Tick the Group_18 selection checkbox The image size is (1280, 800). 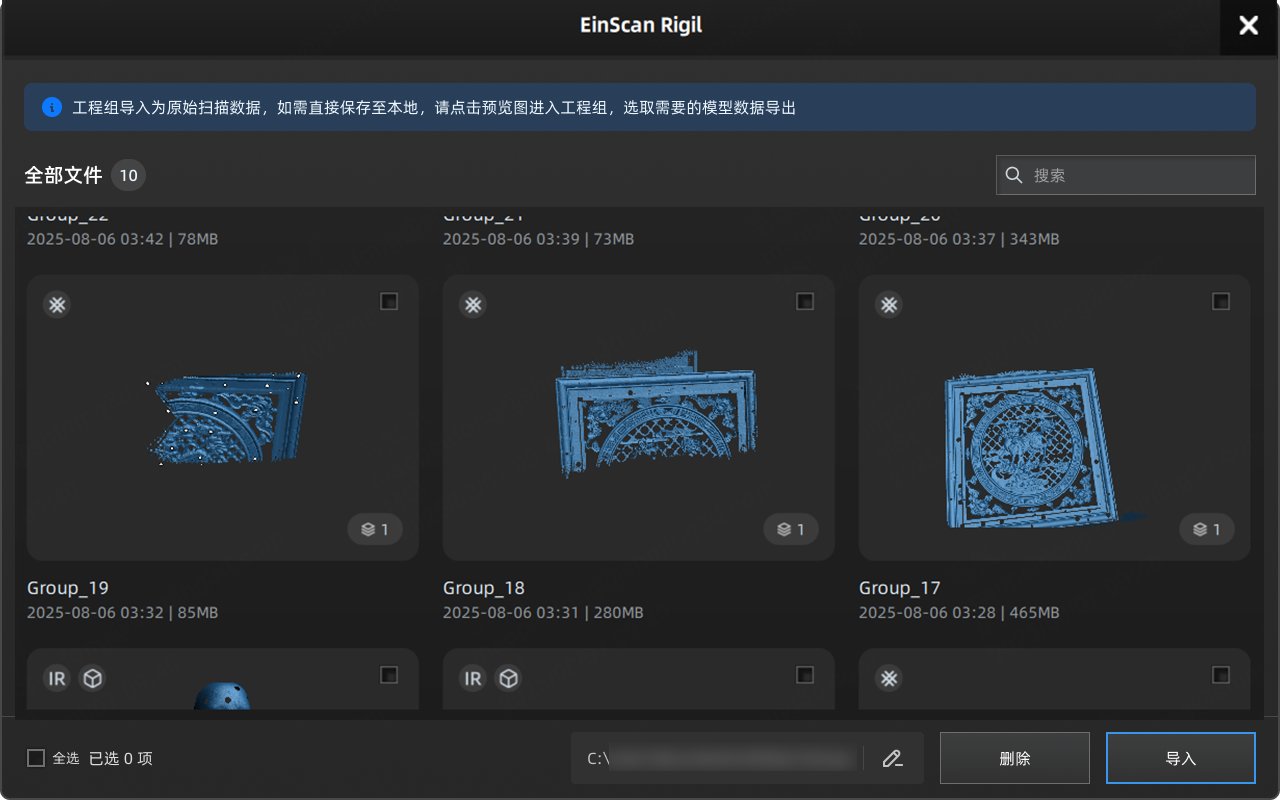pos(805,302)
